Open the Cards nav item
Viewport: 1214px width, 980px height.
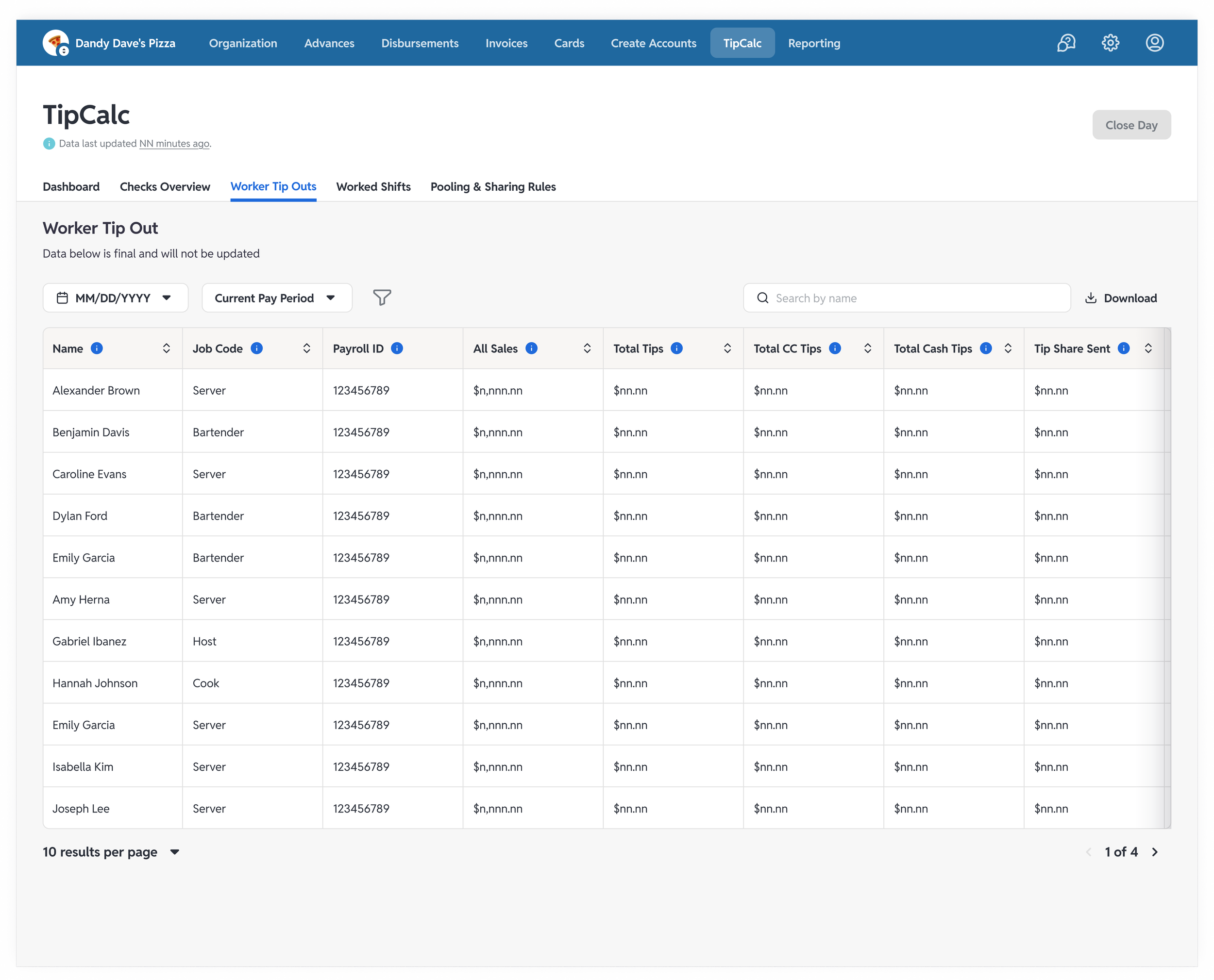click(569, 43)
